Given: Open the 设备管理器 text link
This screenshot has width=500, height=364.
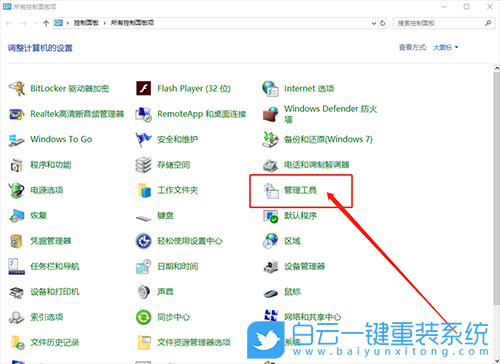Looking at the screenshot, I should (x=304, y=266).
